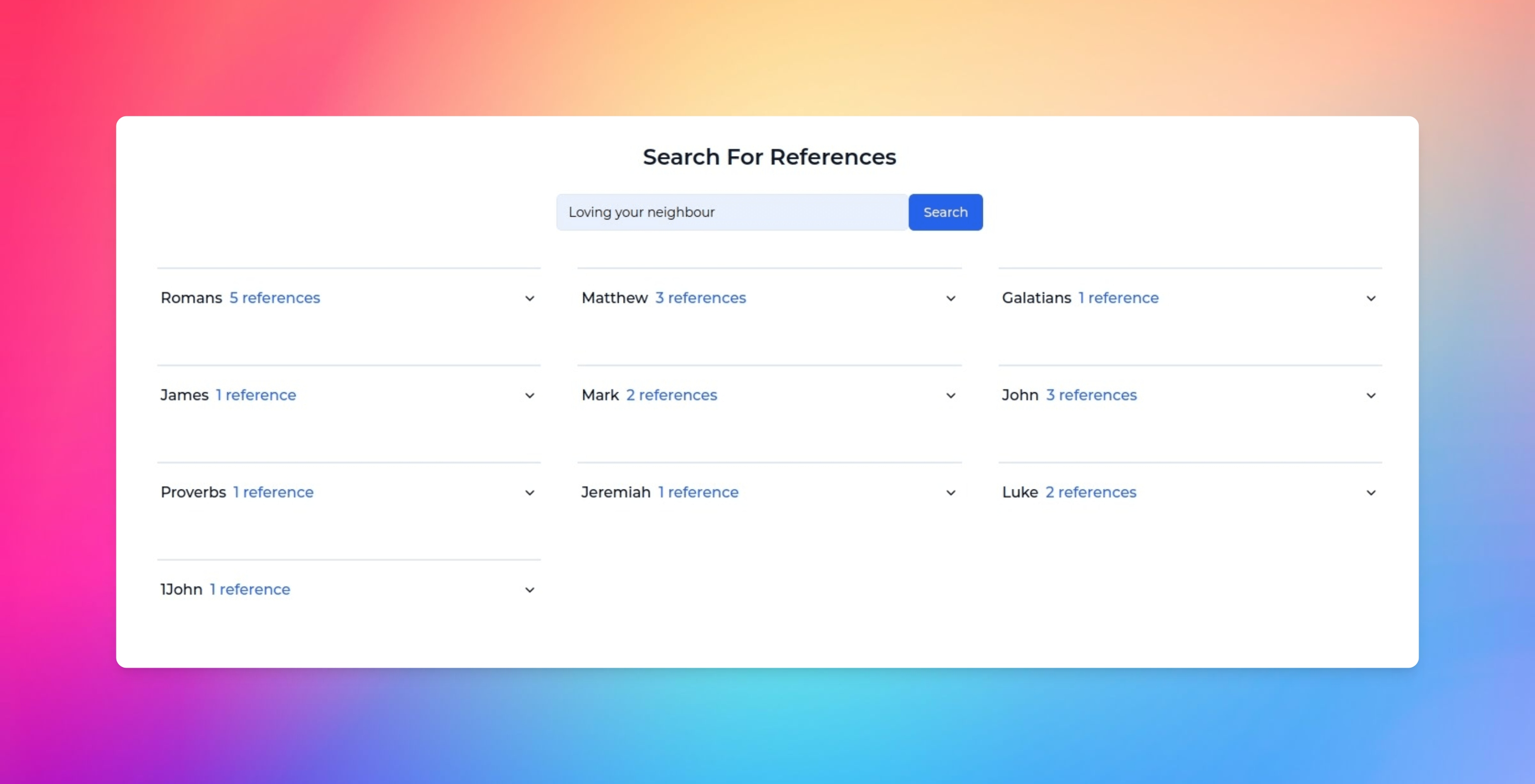
Task: Click the search input containing Loving your neighbour
Action: click(732, 212)
